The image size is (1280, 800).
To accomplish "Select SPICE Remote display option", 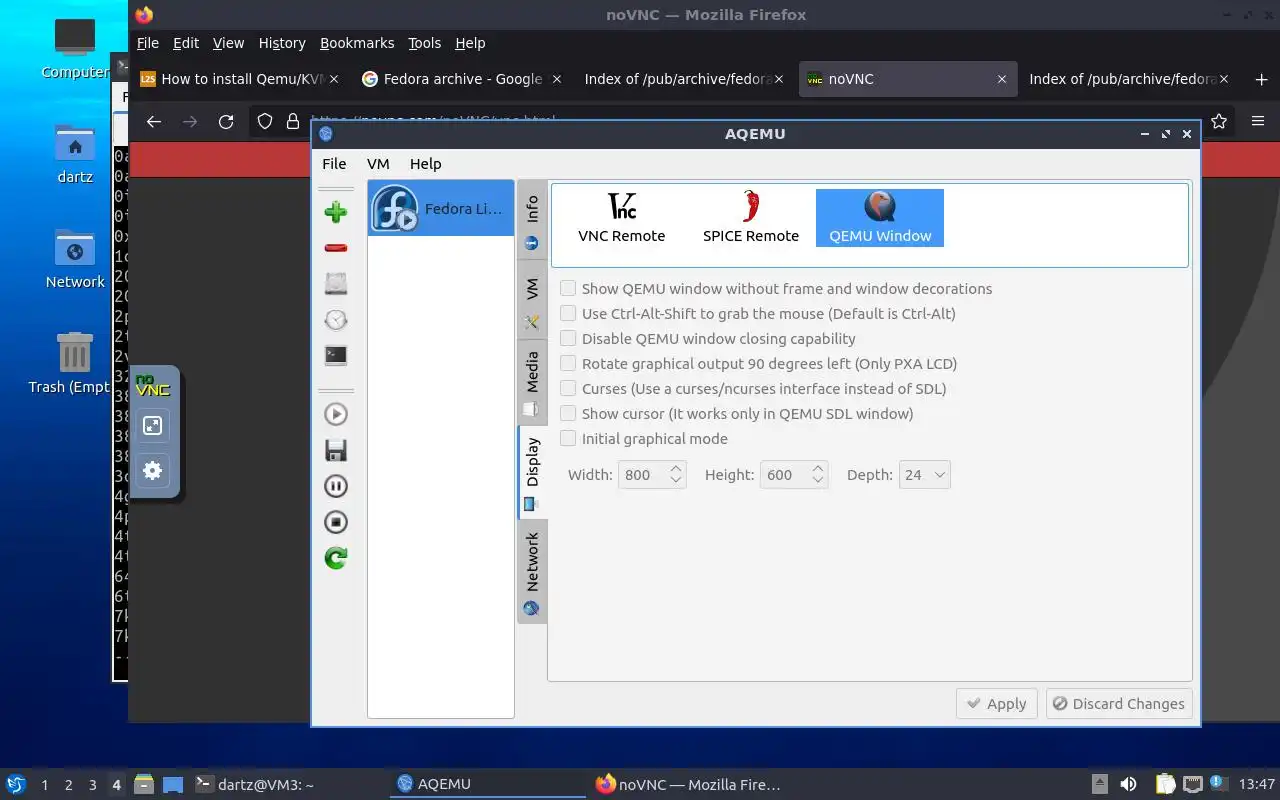I will 751,218.
